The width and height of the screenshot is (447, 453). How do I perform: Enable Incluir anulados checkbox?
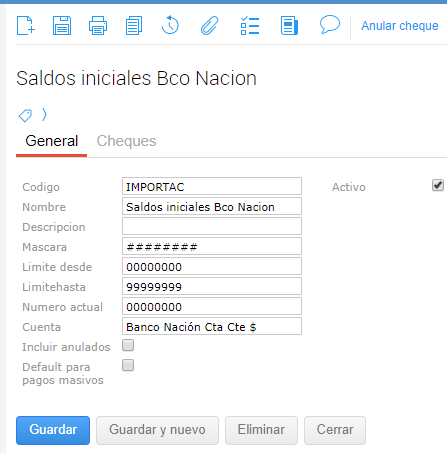pos(128,345)
